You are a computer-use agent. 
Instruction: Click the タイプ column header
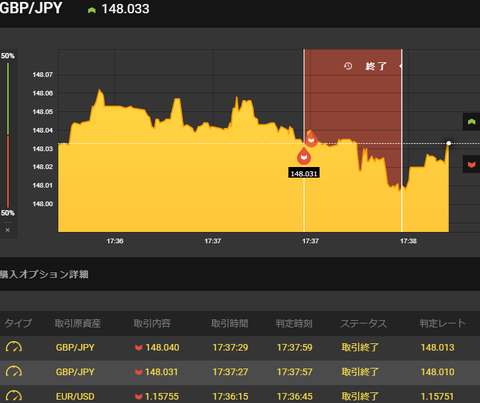(18, 323)
